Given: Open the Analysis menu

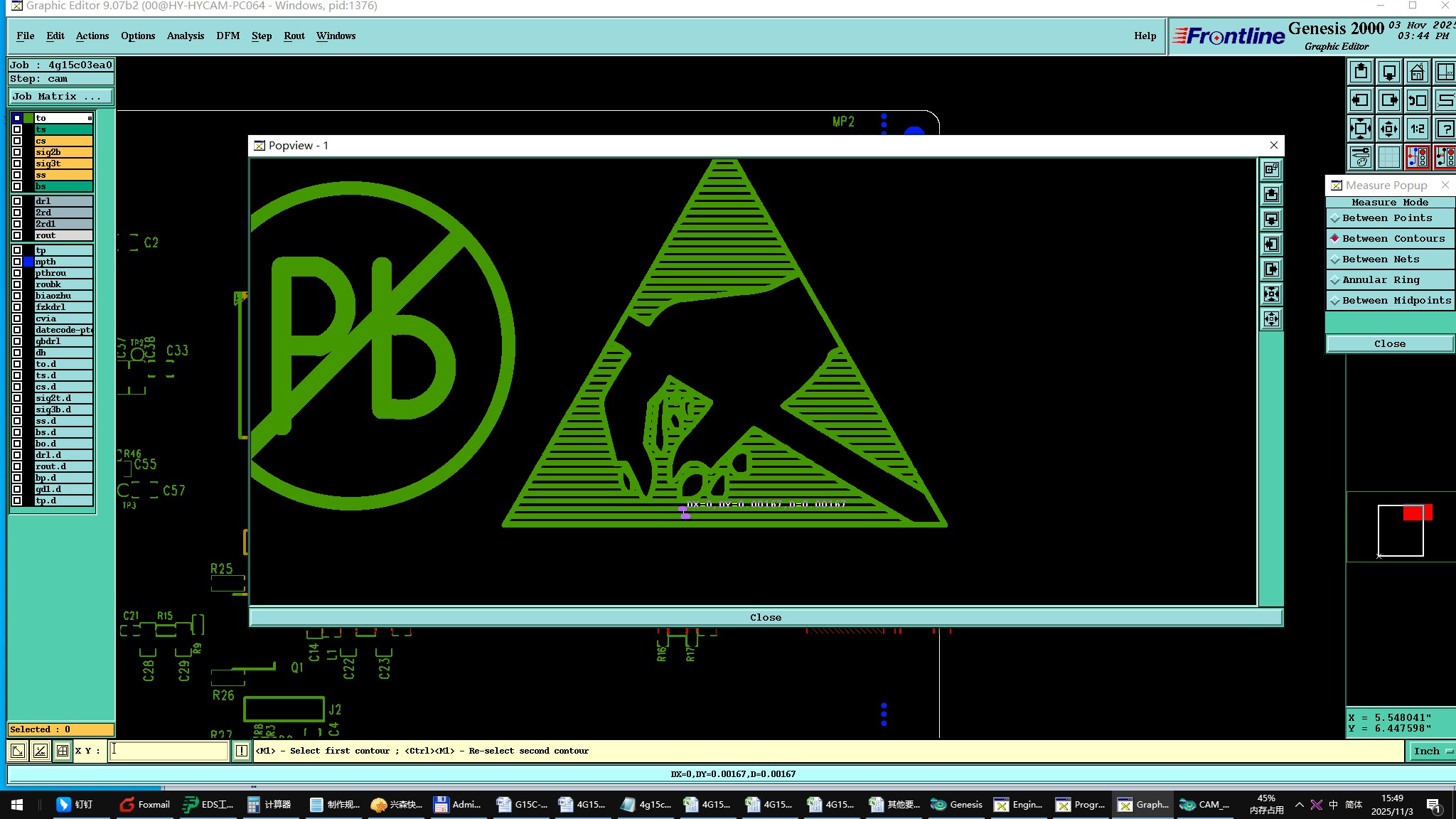Looking at the screenshot, I should (185, 36).
